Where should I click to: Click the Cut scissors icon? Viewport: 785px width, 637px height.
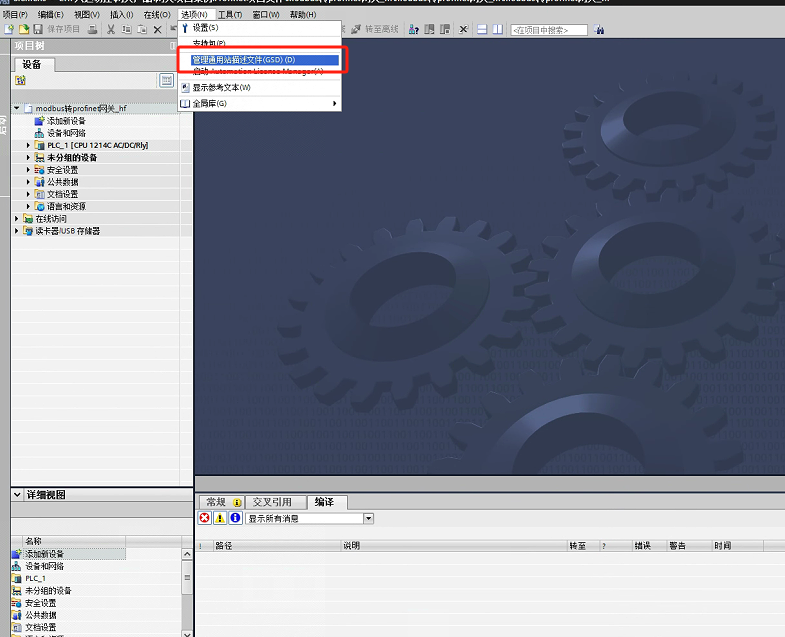click(x=111, y=30)
